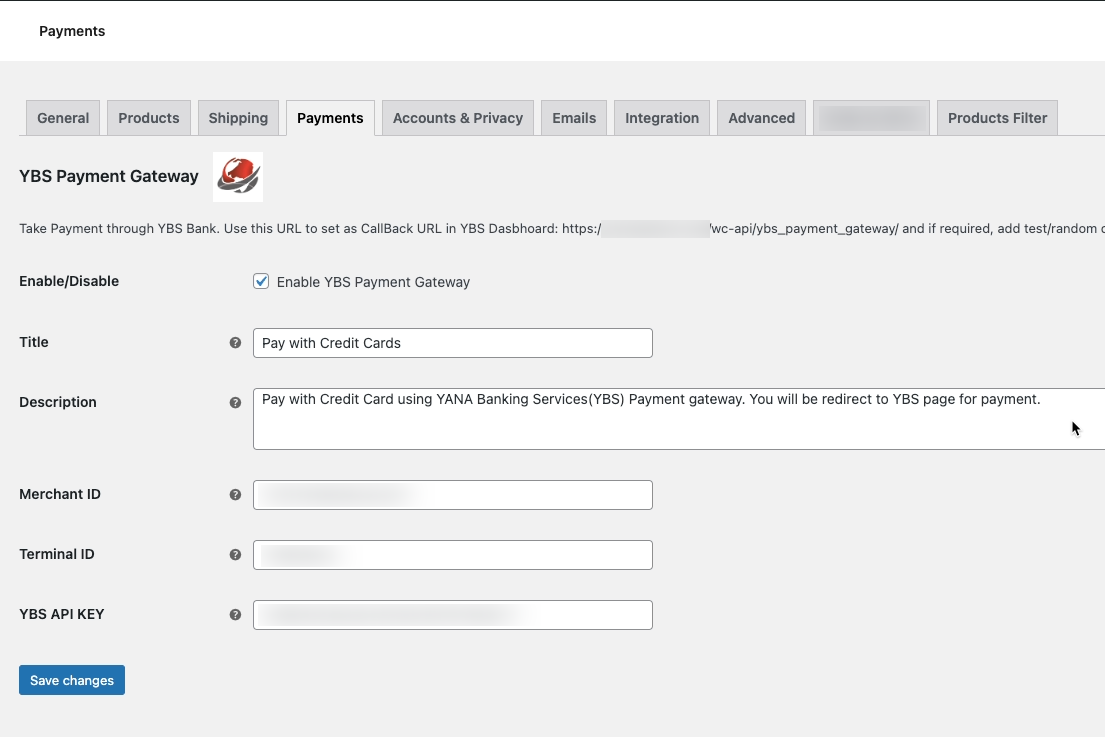Click help icon beside Terminal ID
1105x737 pixels.
[x=235, y=554]
